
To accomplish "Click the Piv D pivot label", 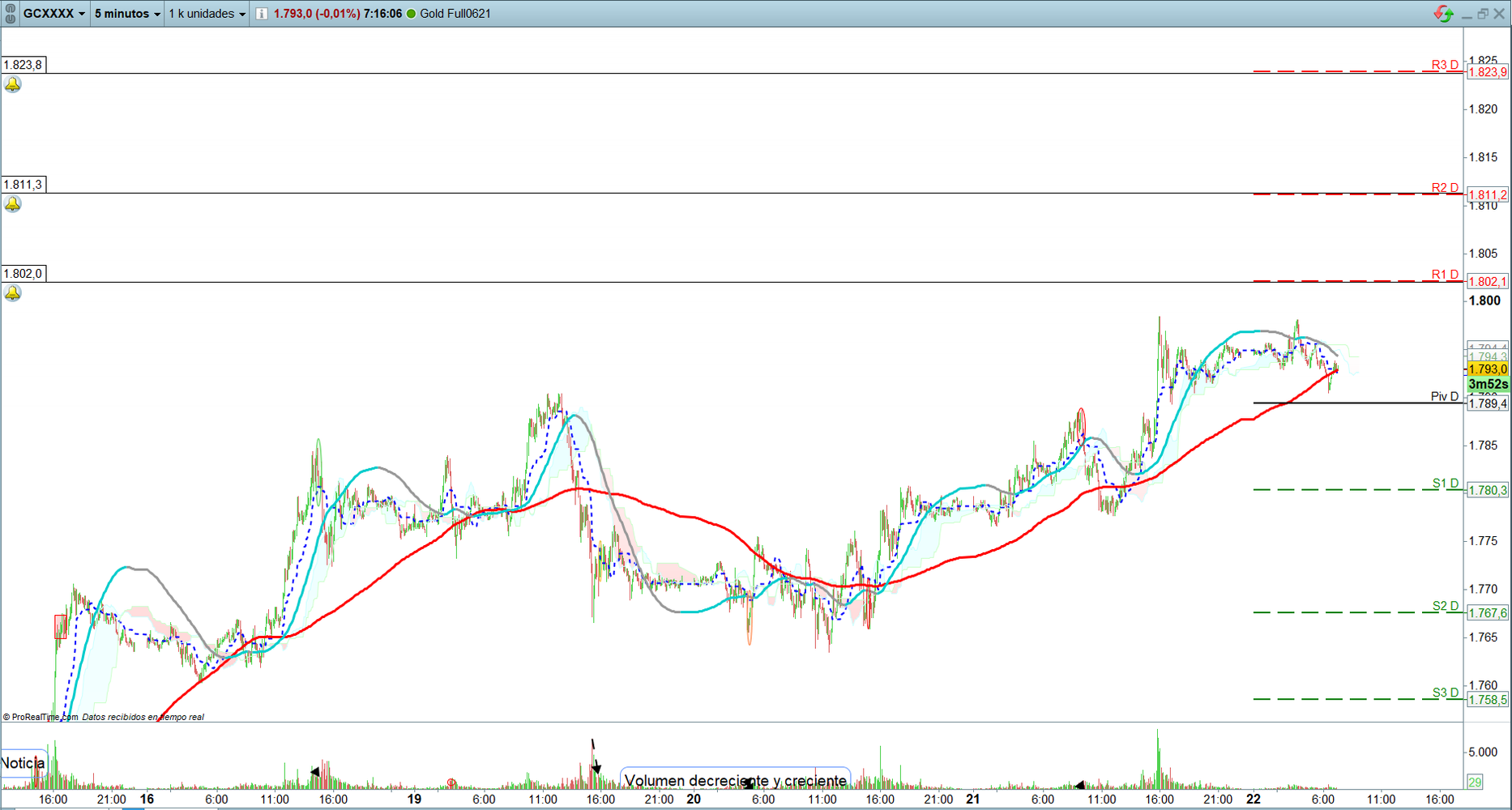I will click(1445, 397).
